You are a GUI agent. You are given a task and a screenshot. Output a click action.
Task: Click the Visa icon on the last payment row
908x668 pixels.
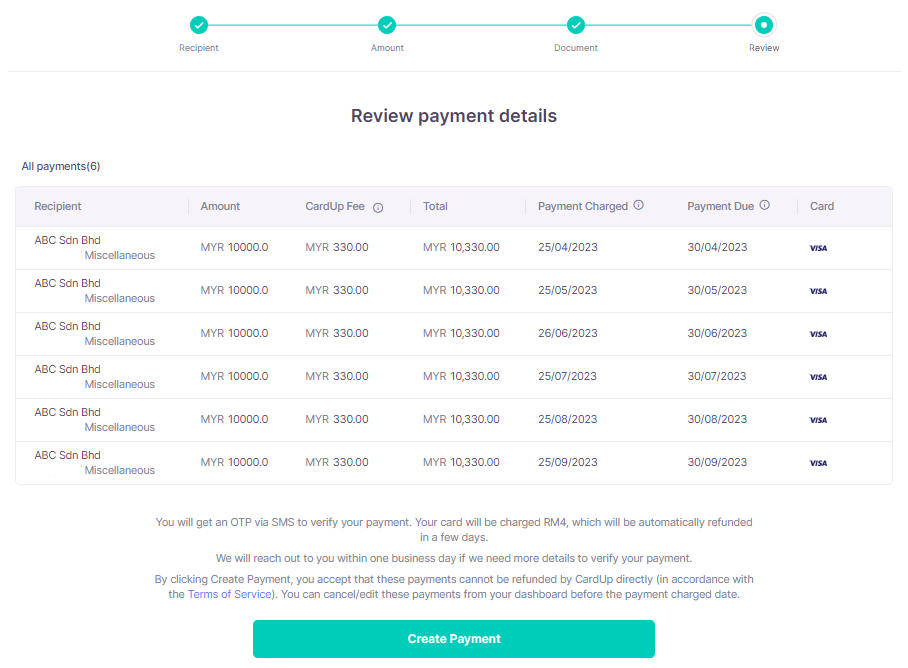coord(818,463)
